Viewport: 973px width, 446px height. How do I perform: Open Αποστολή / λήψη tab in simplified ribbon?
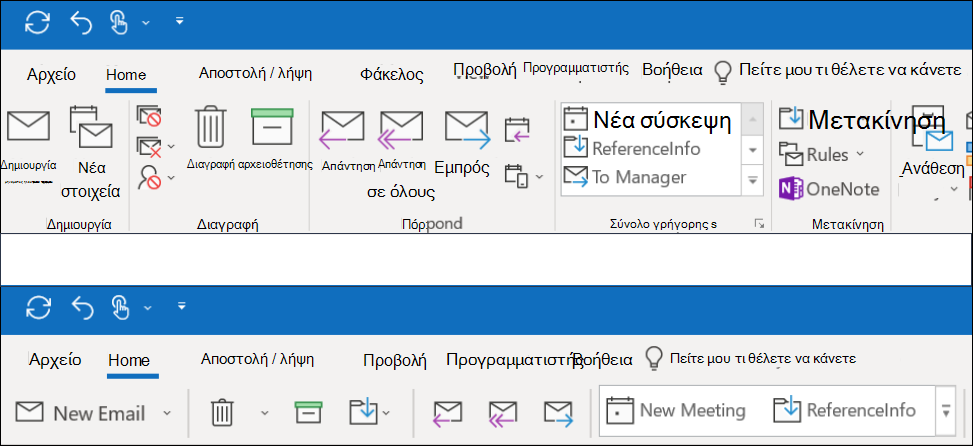(x=258, y=359)
